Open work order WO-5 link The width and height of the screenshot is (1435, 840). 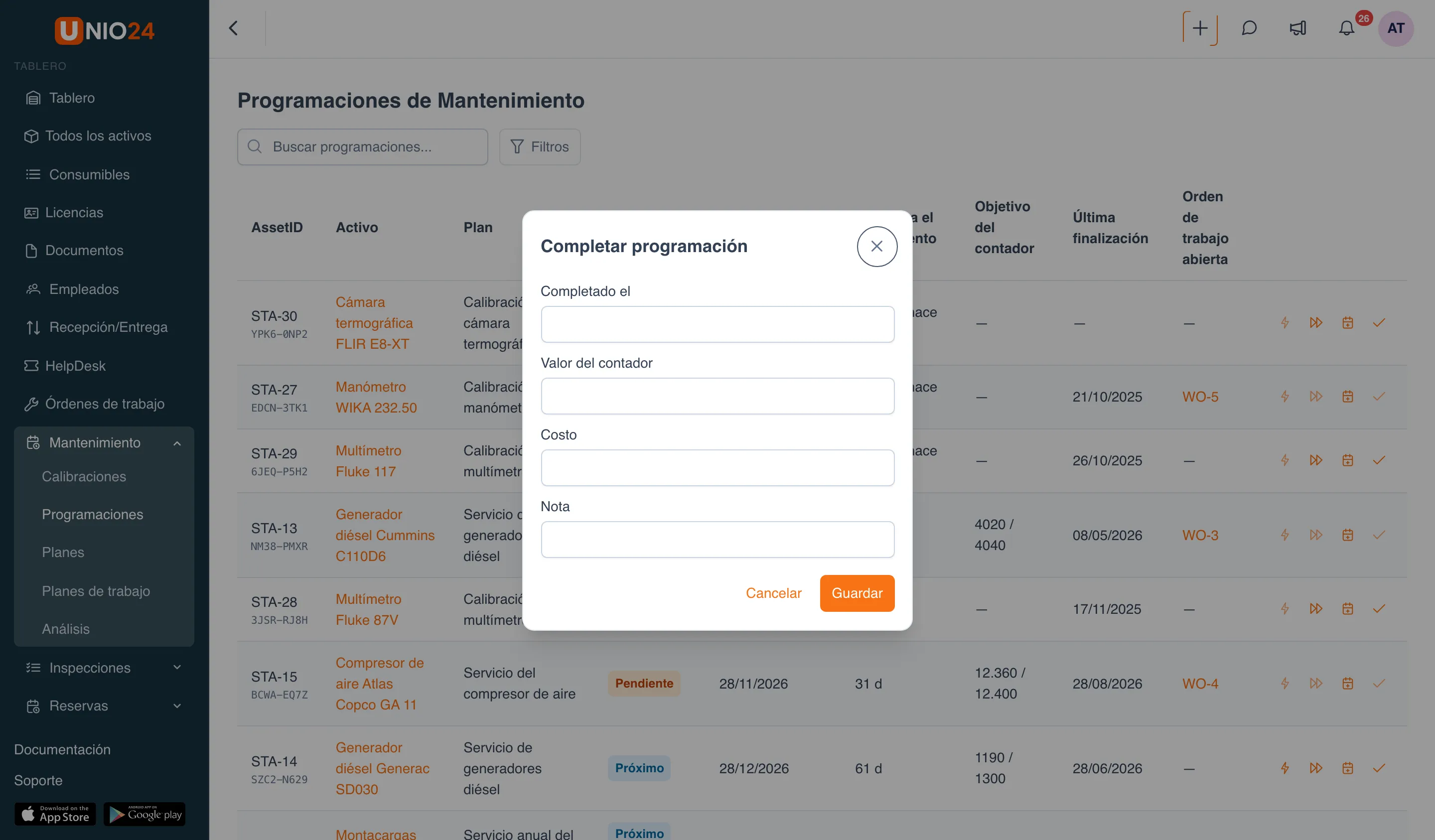coord(1200,397)
